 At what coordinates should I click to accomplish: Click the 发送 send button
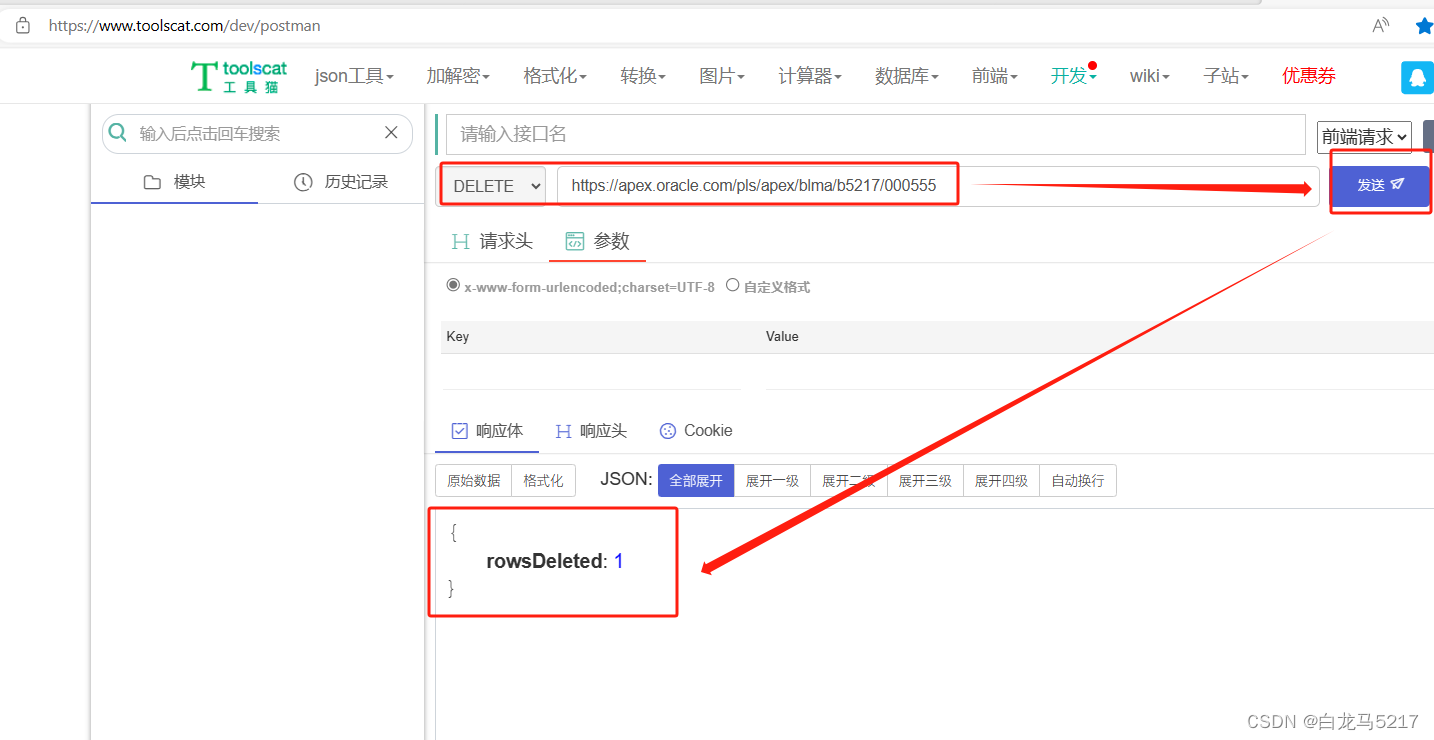point(1380,185)
